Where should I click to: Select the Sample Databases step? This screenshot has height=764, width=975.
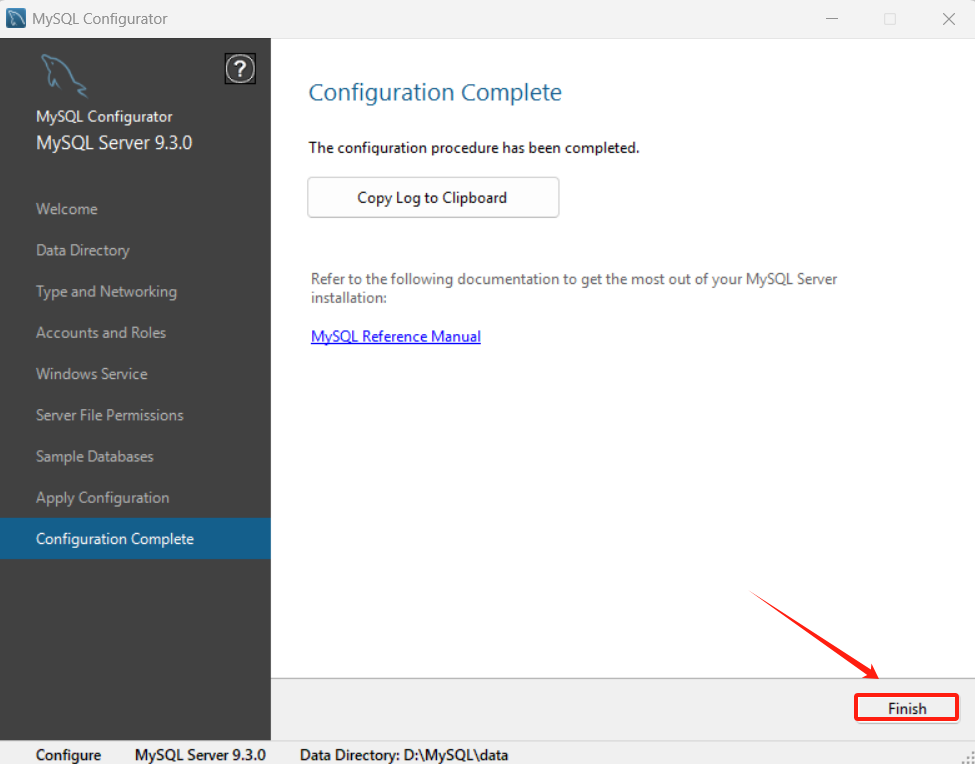(x=95, y=456)
